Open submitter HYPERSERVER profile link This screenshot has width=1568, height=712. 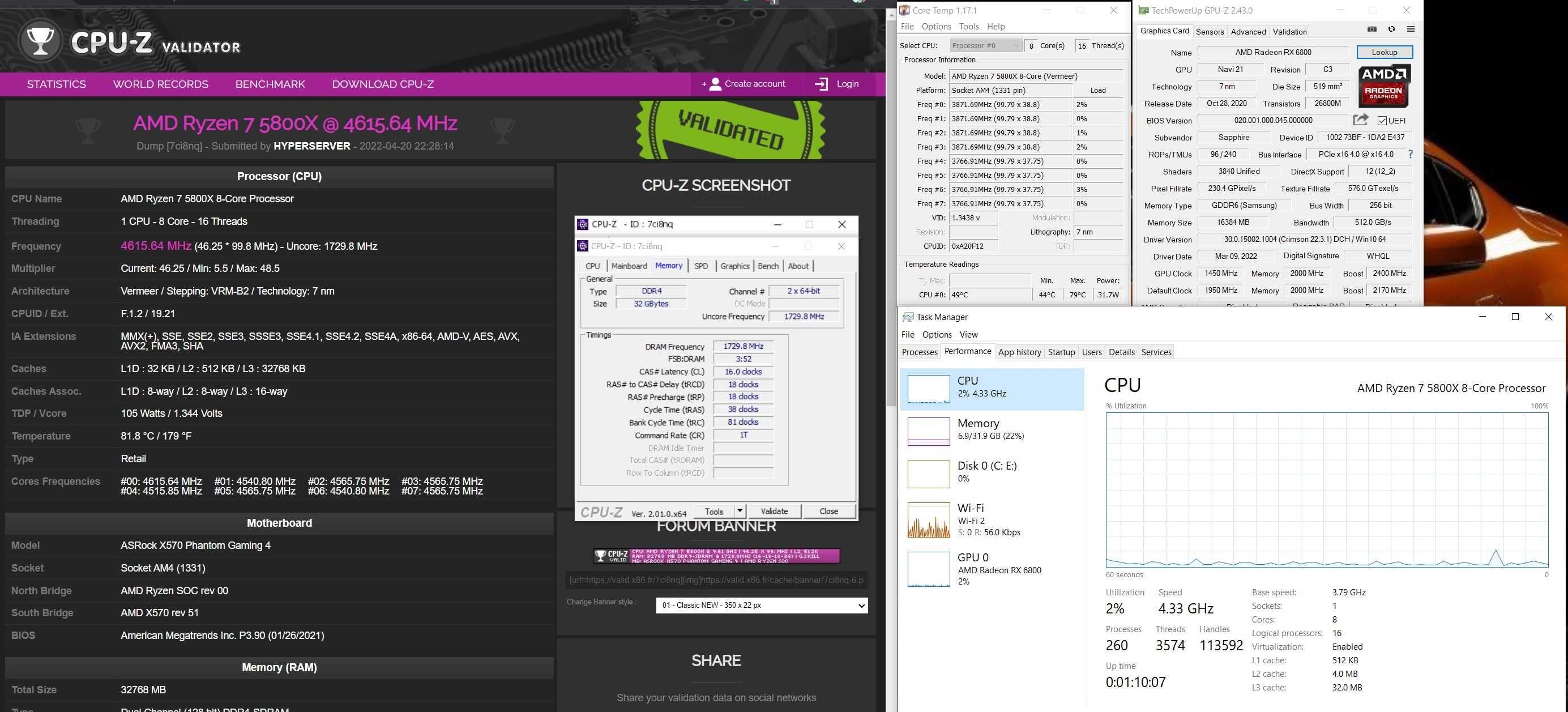pos(311,146)
